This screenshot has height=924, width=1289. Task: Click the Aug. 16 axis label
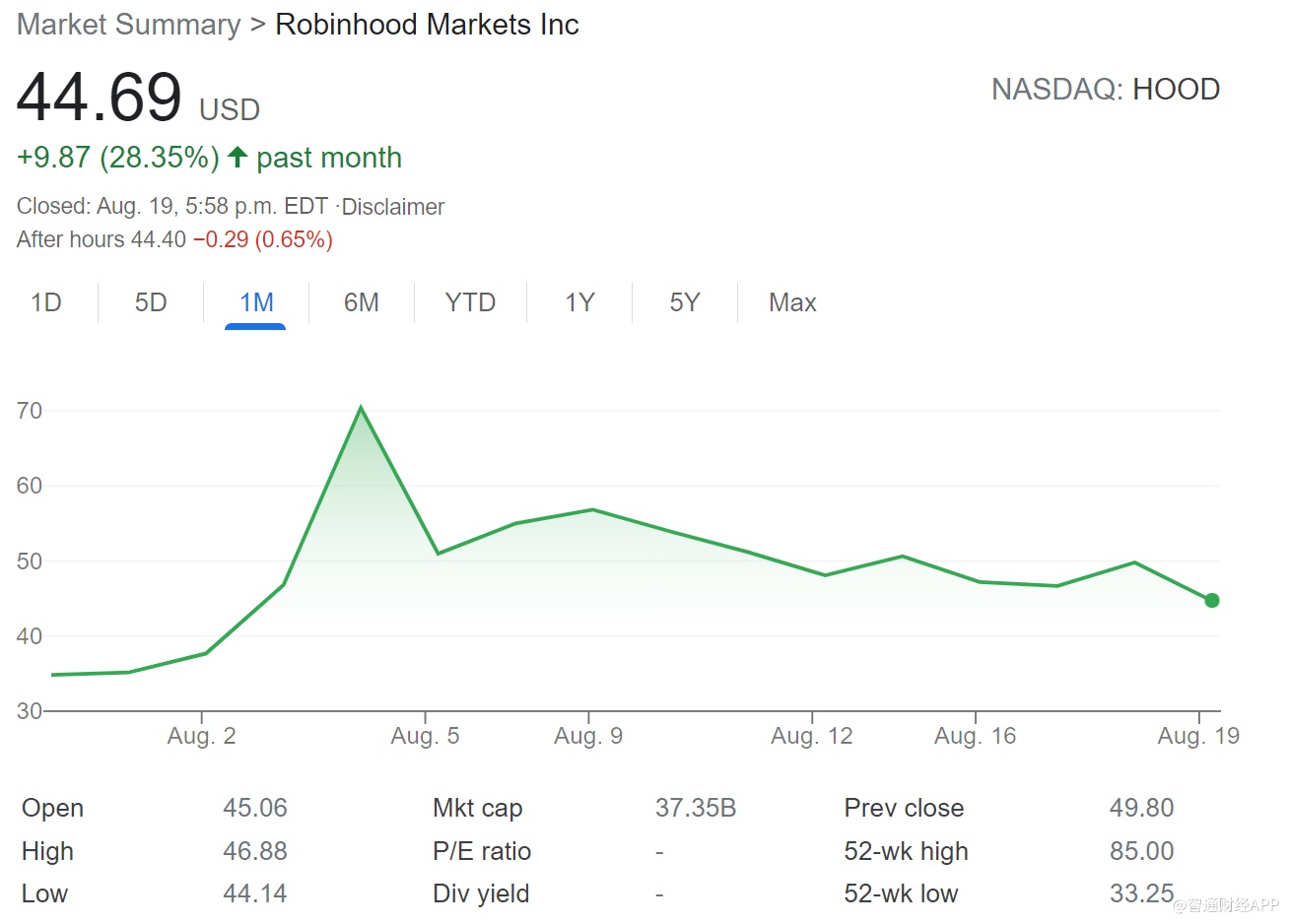(975, 736)
